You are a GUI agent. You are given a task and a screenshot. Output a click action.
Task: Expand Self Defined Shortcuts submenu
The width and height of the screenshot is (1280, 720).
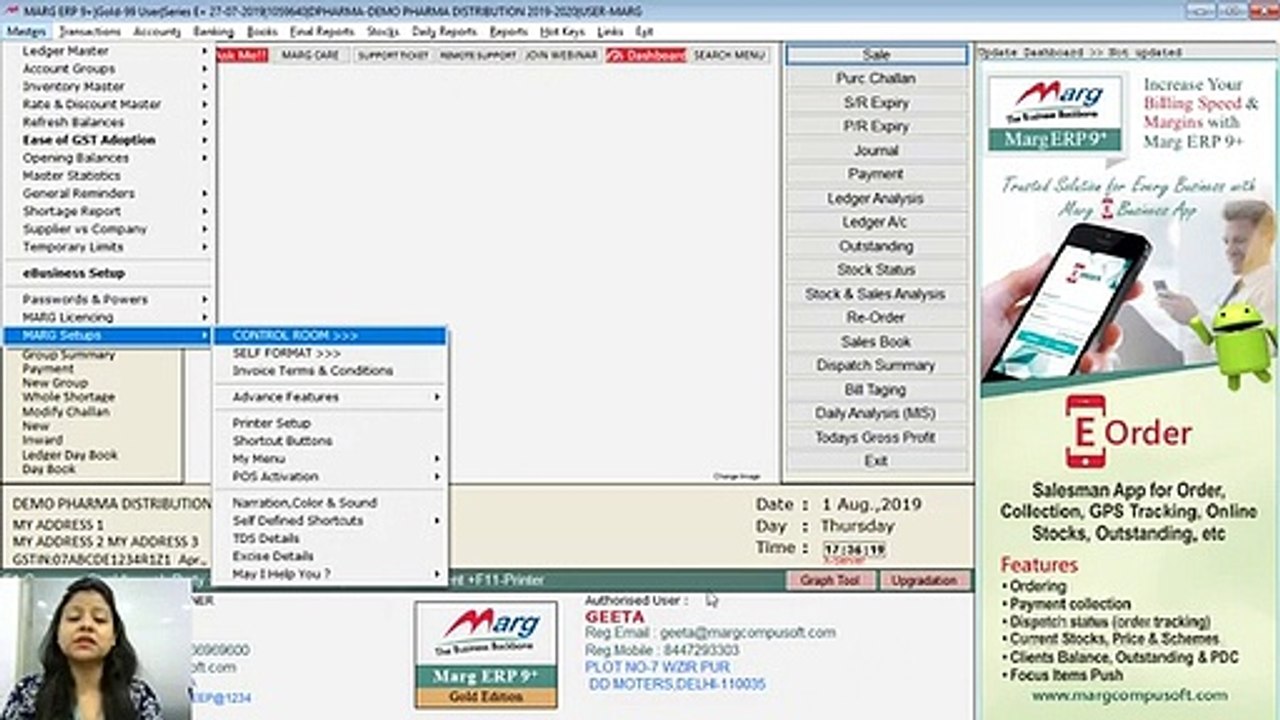pos(330,521)
